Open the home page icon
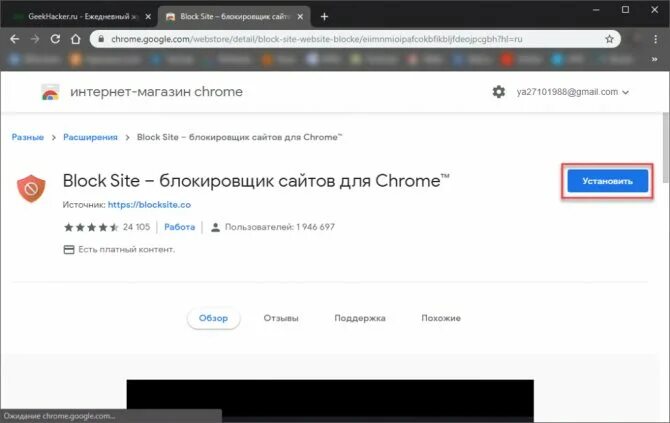Viewport: 670px width, 423px height. 76,39
